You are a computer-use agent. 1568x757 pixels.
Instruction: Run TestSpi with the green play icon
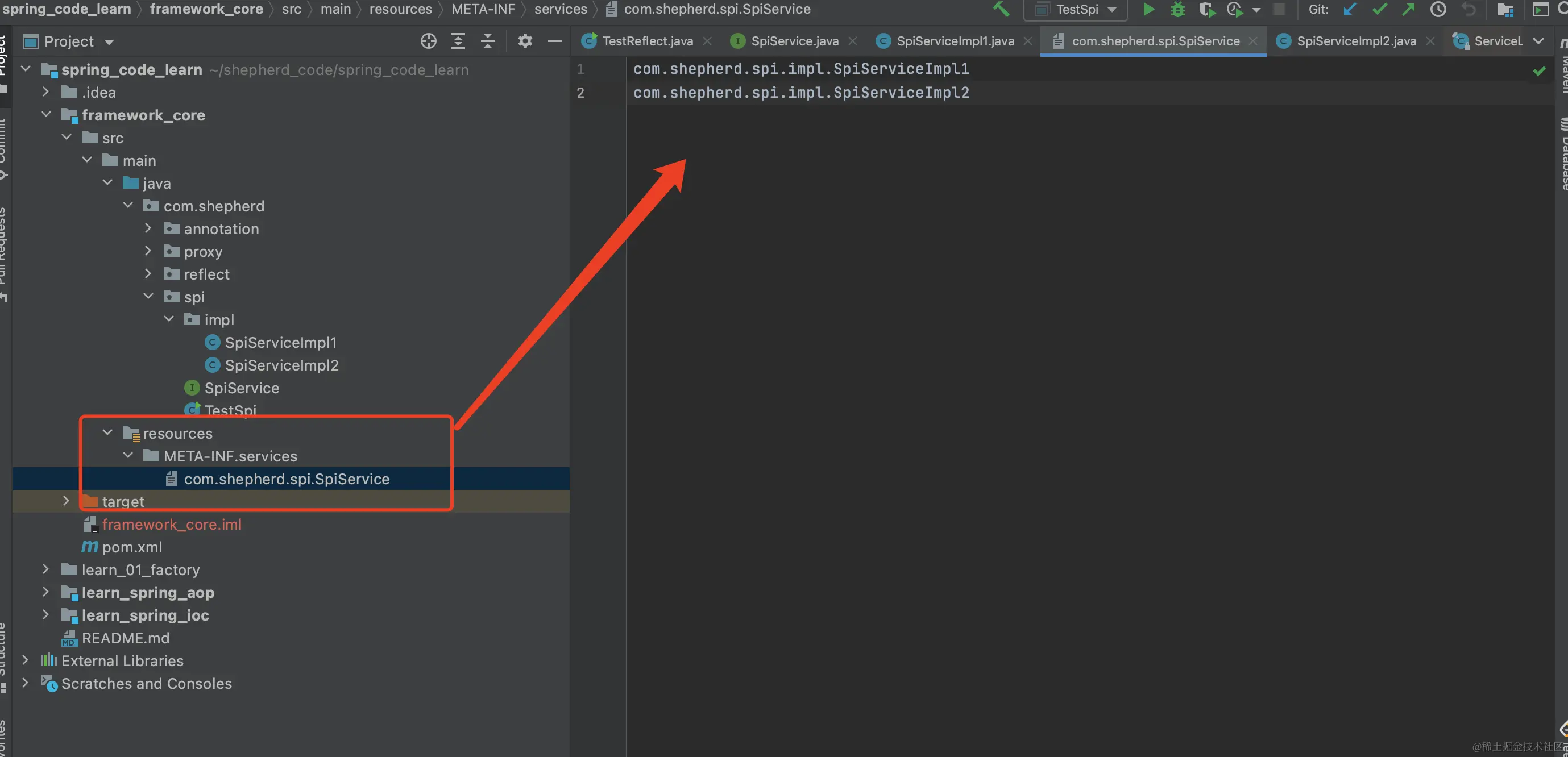coord(1148,9)
